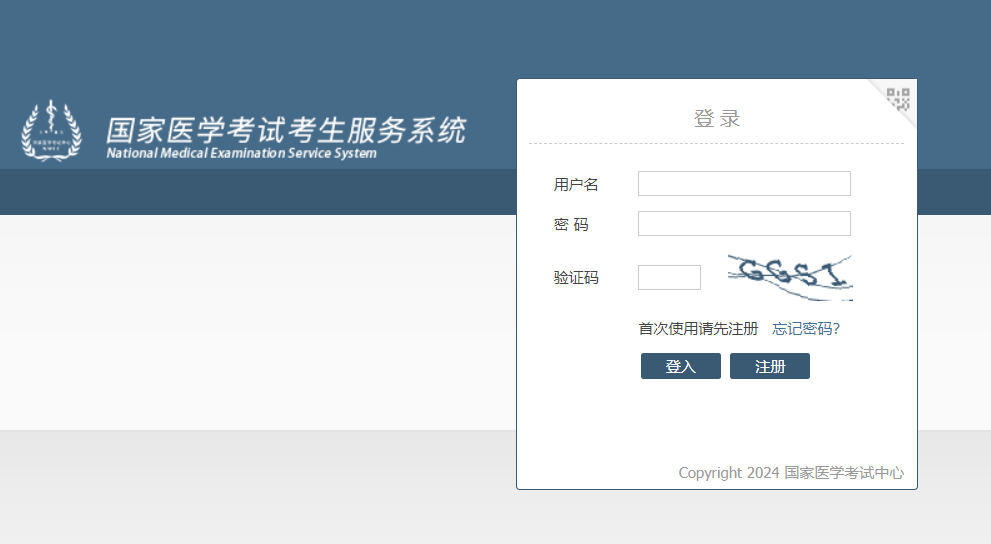The height and width of the screenshot is (544, 991).
Task: Click the 首次使用请先注册 first-time registration text
Action: pos(698,329)
